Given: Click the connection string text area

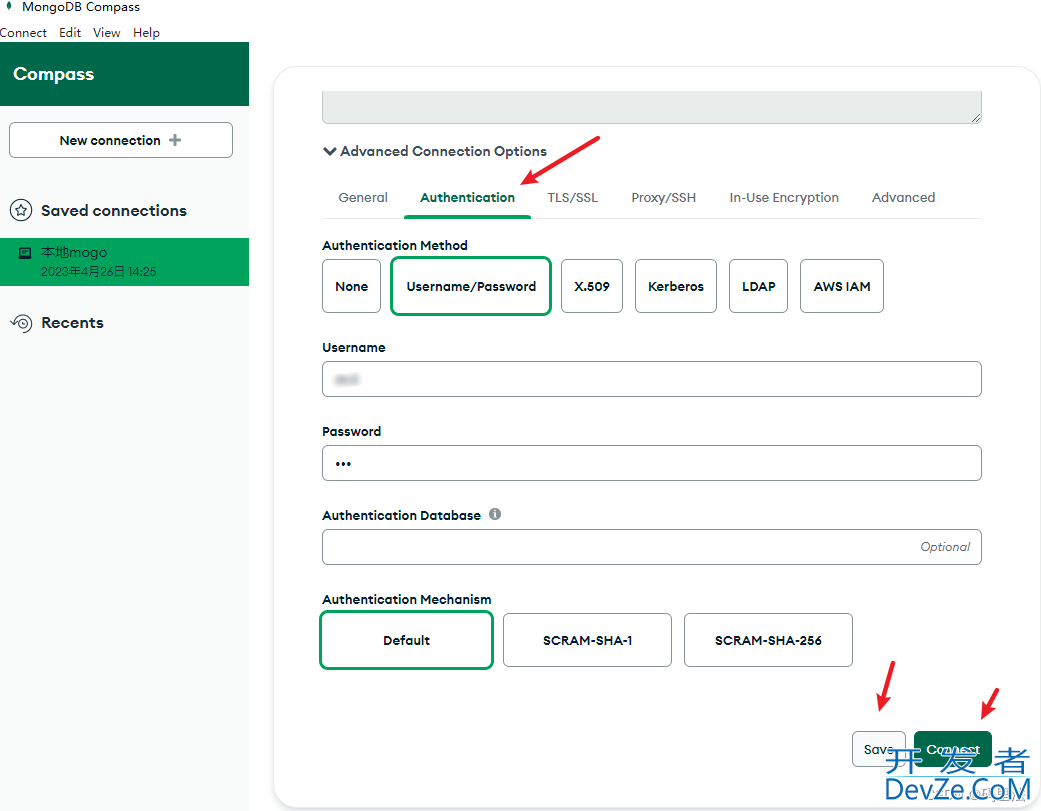Looking at the screenshot, I should 652,107.
